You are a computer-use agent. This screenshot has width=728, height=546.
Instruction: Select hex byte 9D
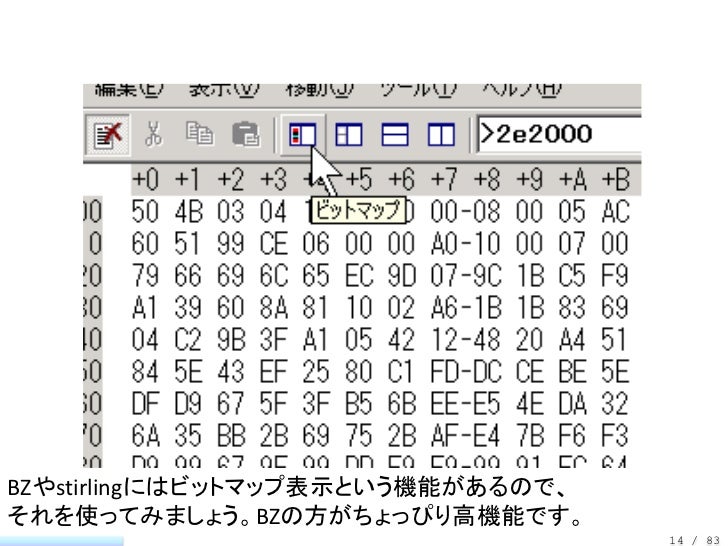point(402,275)
